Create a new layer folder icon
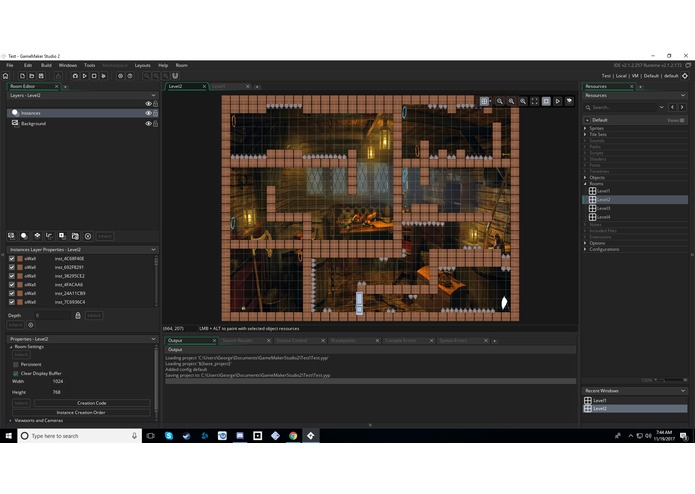 click(x=75, y=236)
